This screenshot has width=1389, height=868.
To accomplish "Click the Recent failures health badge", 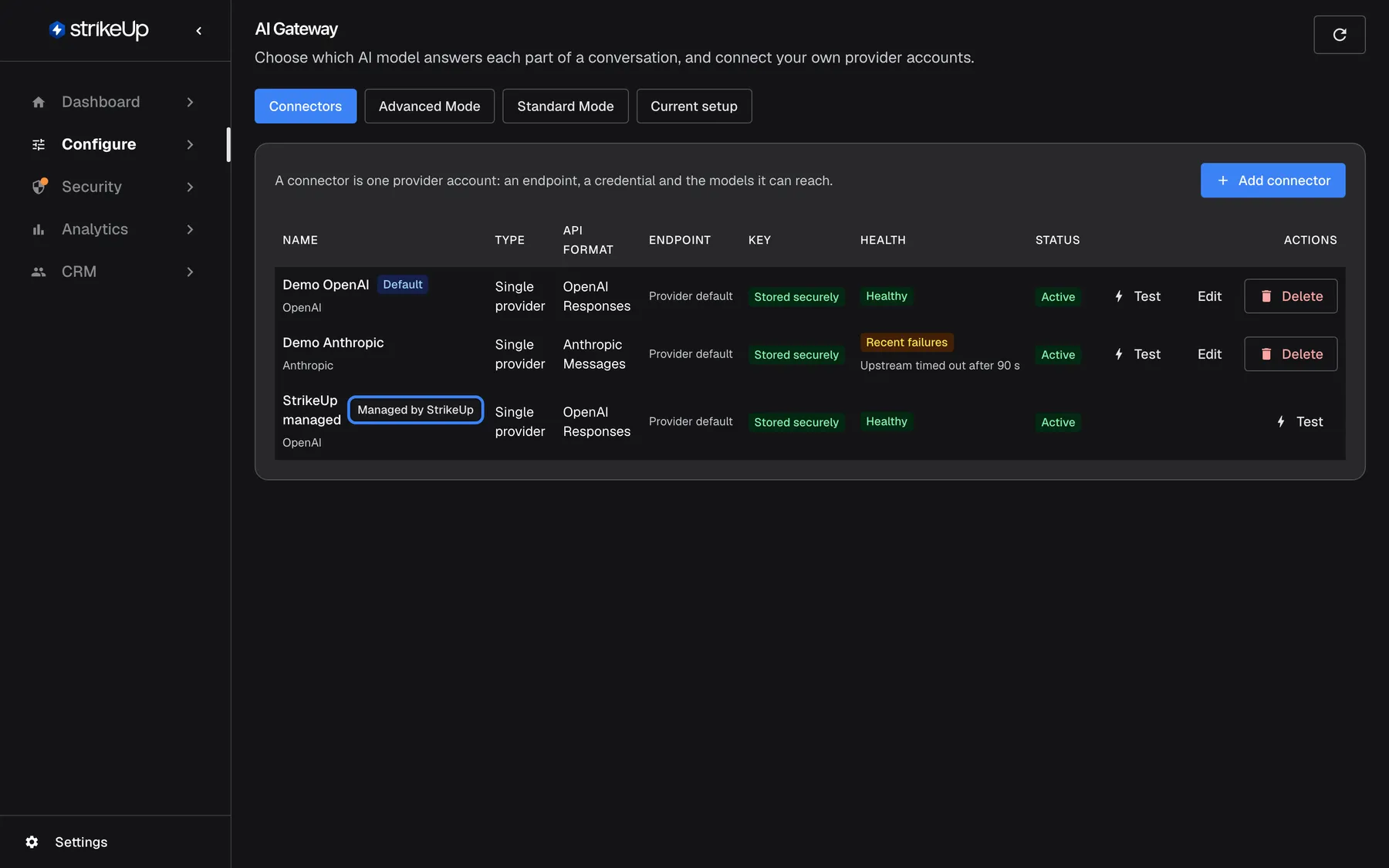I will [x=907, y=343].
